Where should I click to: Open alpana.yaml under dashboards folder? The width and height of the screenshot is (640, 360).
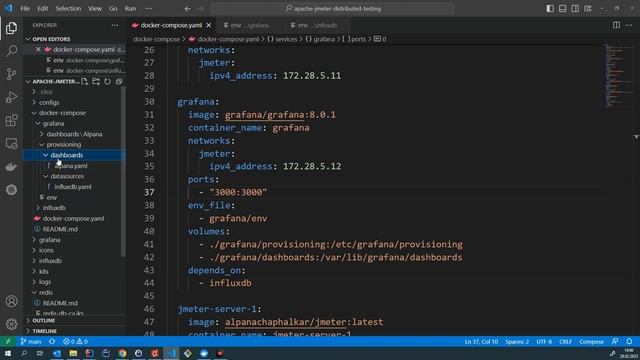point(71,166)
